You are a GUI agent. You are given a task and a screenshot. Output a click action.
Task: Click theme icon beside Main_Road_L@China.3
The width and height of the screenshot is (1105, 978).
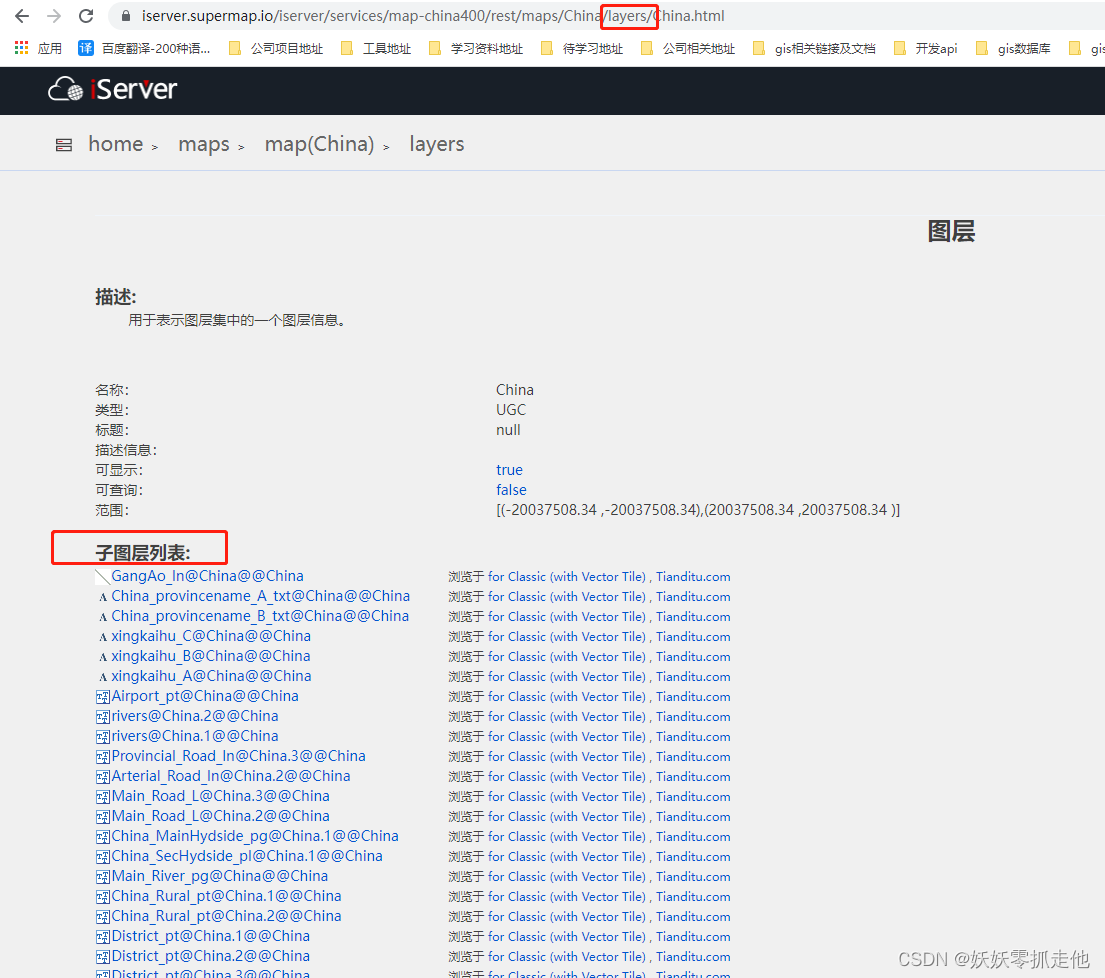point(103,798)
